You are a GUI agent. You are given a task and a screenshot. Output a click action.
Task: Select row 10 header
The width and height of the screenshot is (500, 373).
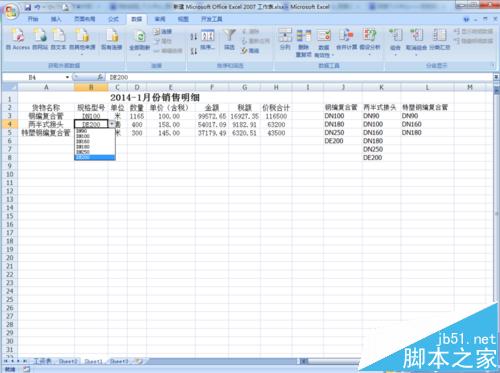(x=10, y=174)
